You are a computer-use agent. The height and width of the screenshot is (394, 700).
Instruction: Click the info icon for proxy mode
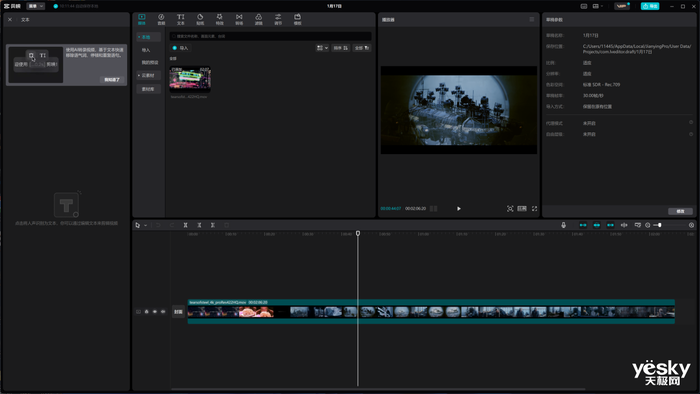point(691,122)
